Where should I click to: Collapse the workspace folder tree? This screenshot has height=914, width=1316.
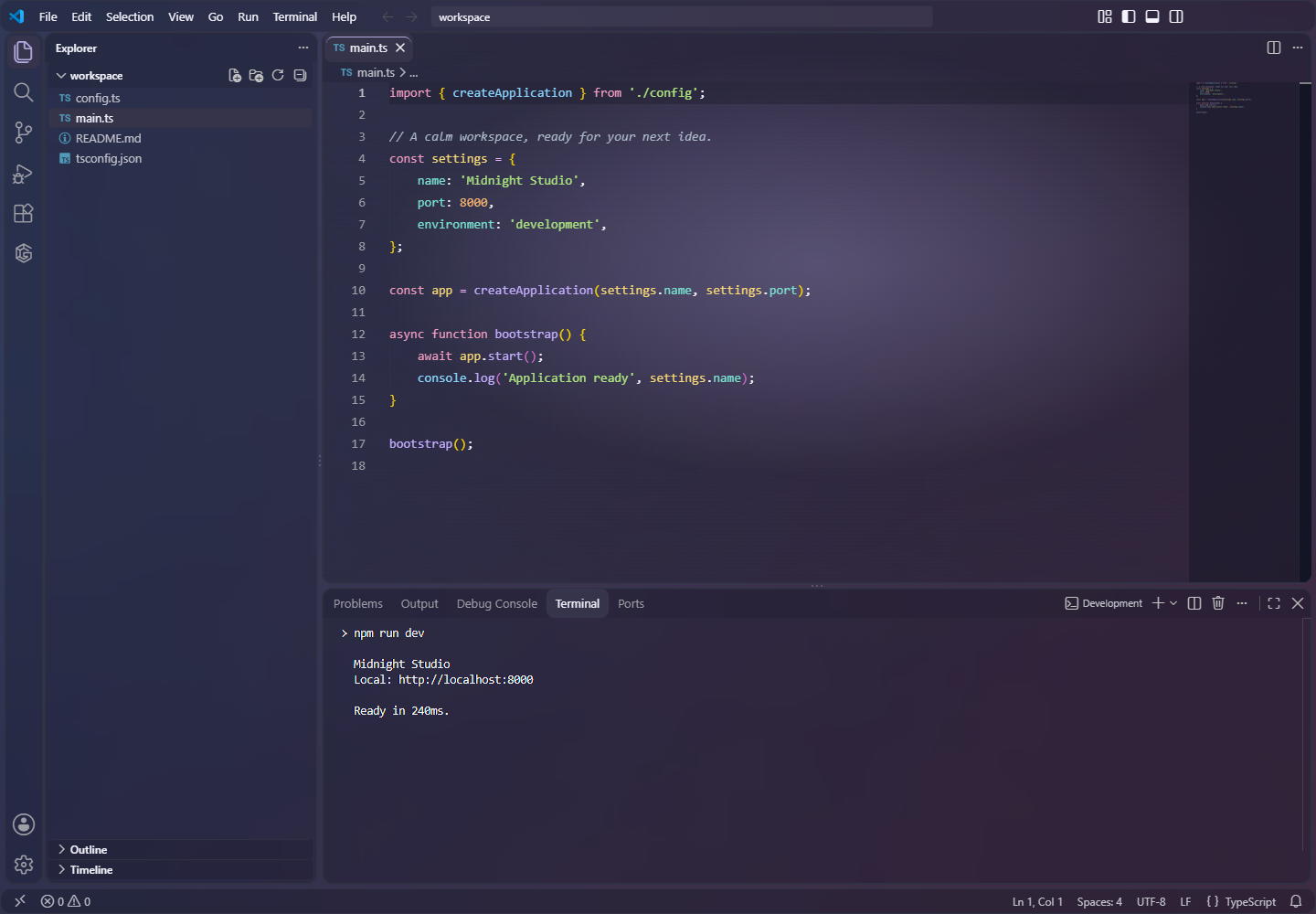click(x=61, y=76)
